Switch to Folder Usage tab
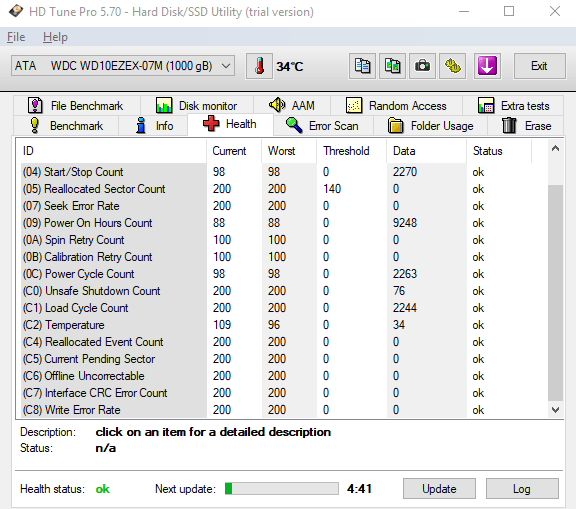Viewport: 576px width, 509px height. pyautogui.click(x=431, y=126)
